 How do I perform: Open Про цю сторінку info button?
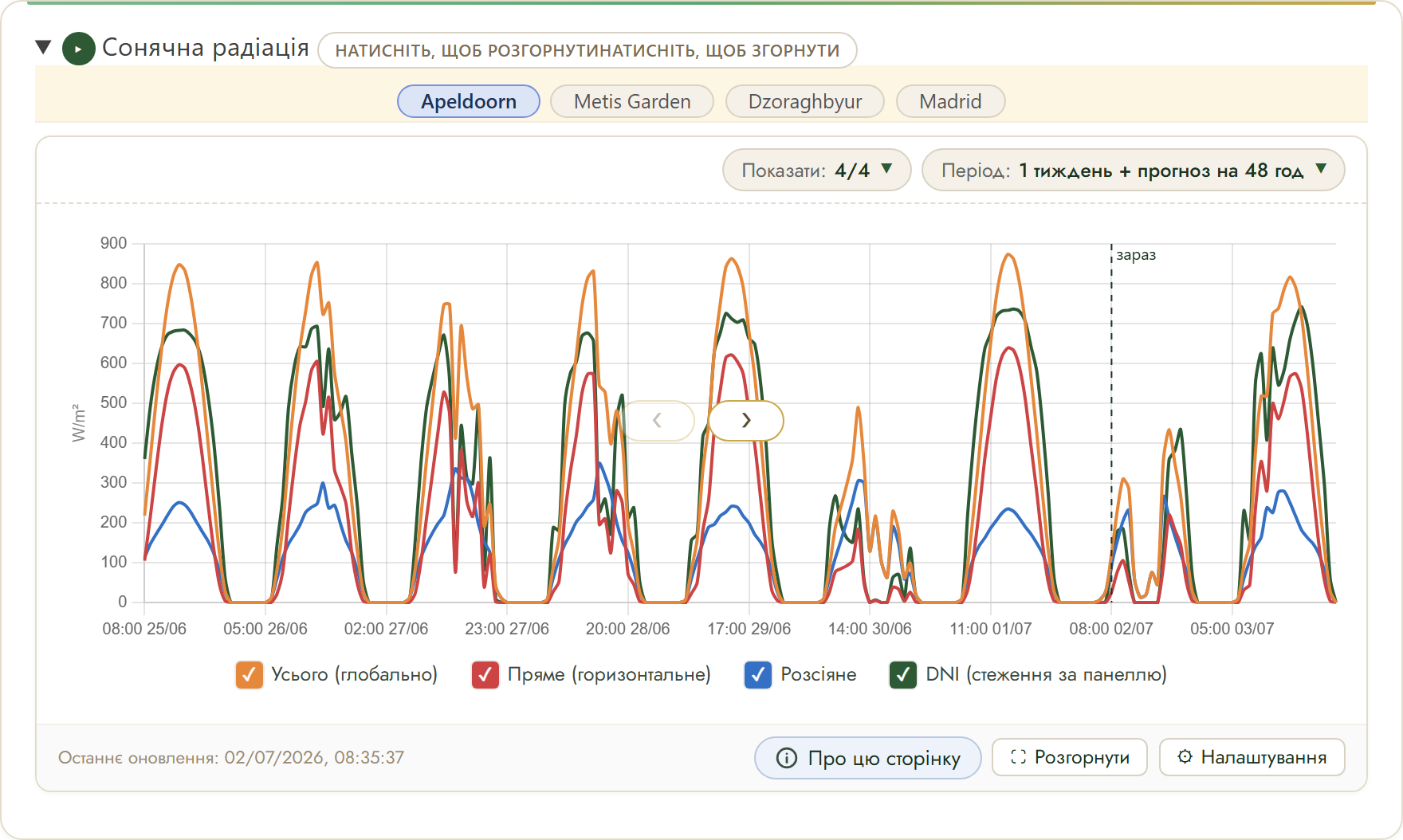coord(868,758)
